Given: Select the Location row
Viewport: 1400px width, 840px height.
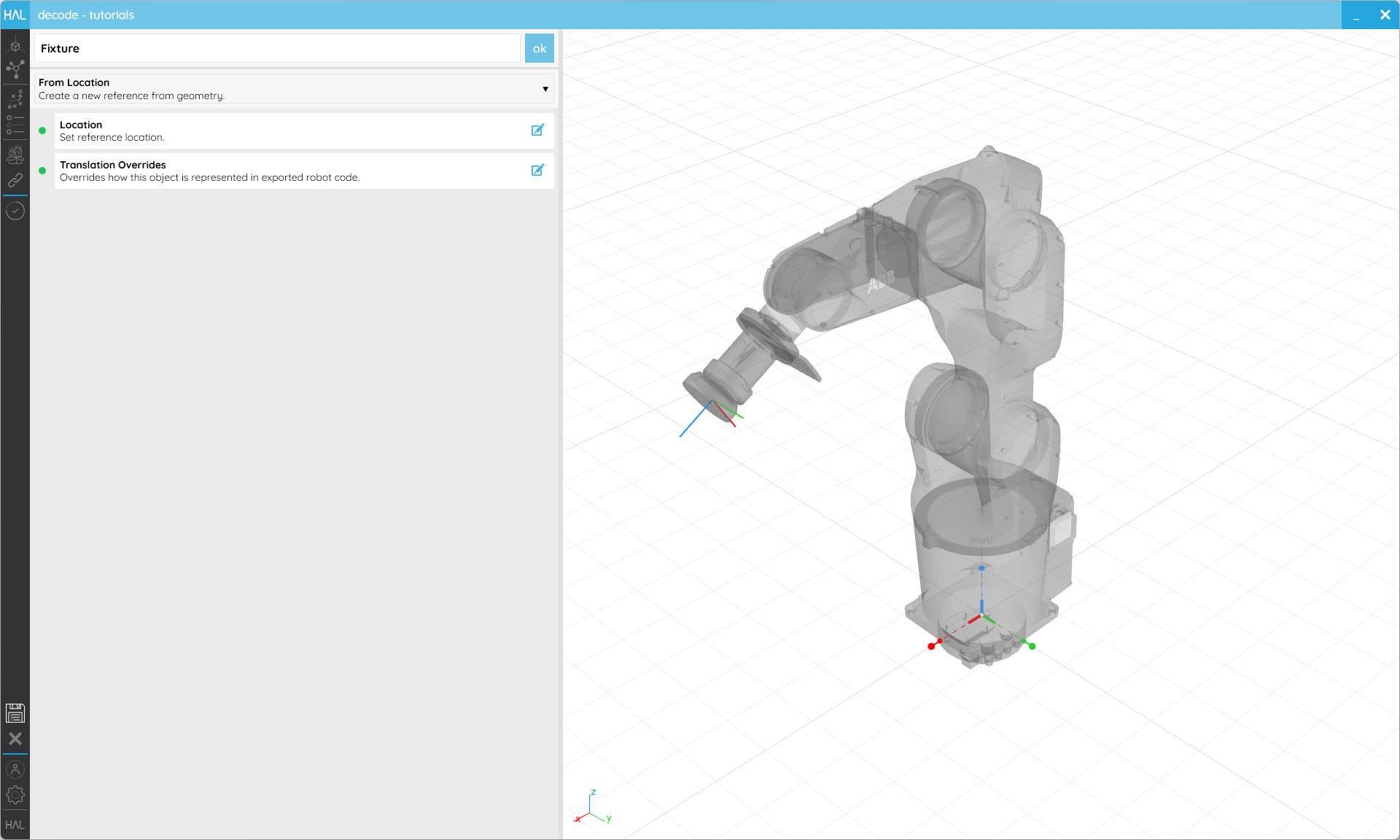Looking at the screenshot, I should point(304,131).
